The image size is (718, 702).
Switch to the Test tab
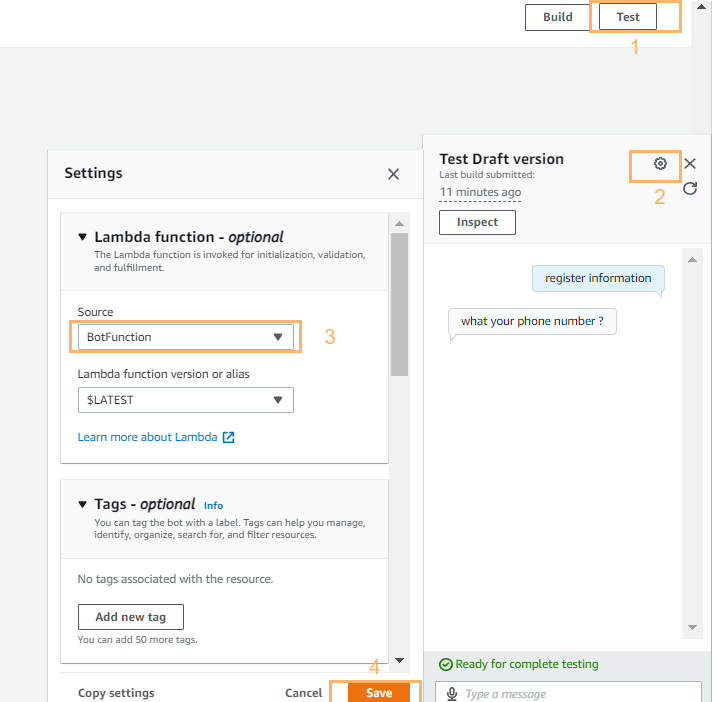pos(627,17)
